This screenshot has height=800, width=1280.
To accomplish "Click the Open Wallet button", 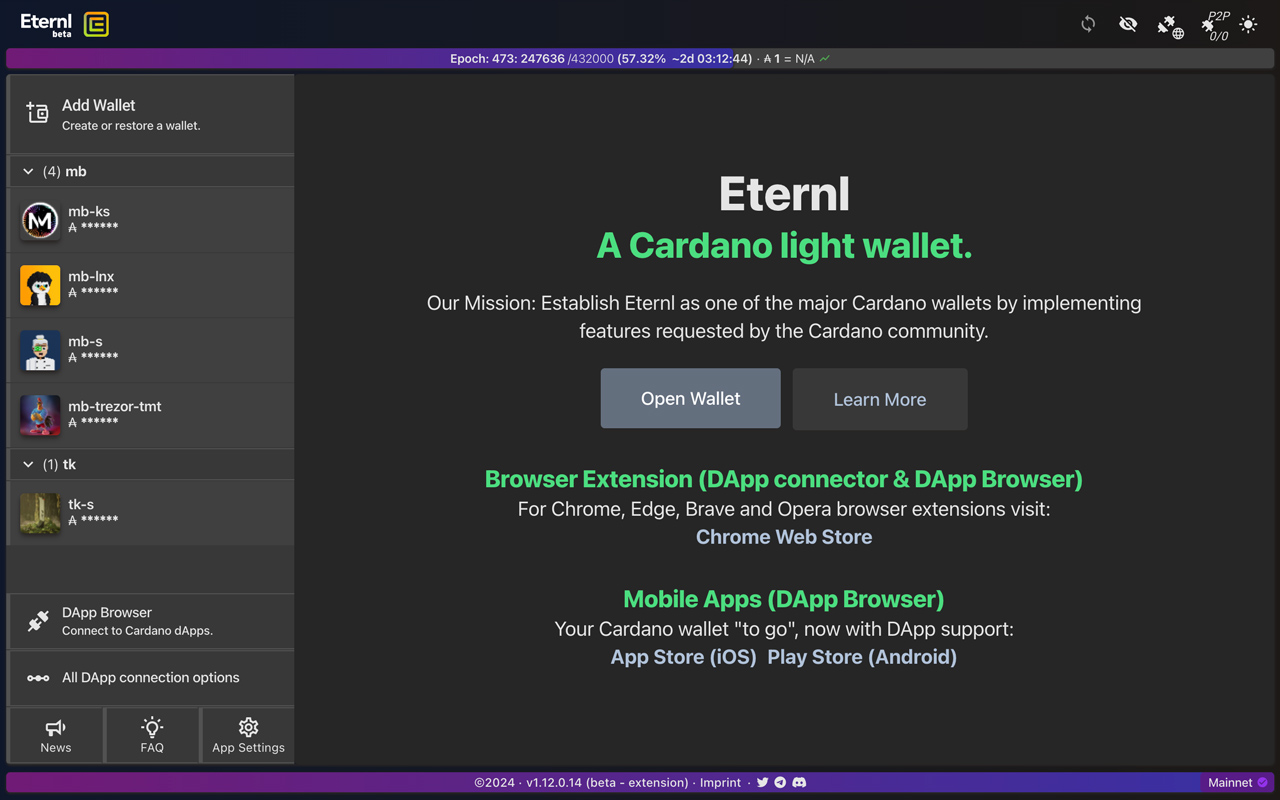I will pyautogui.click(x=690, y=398).
